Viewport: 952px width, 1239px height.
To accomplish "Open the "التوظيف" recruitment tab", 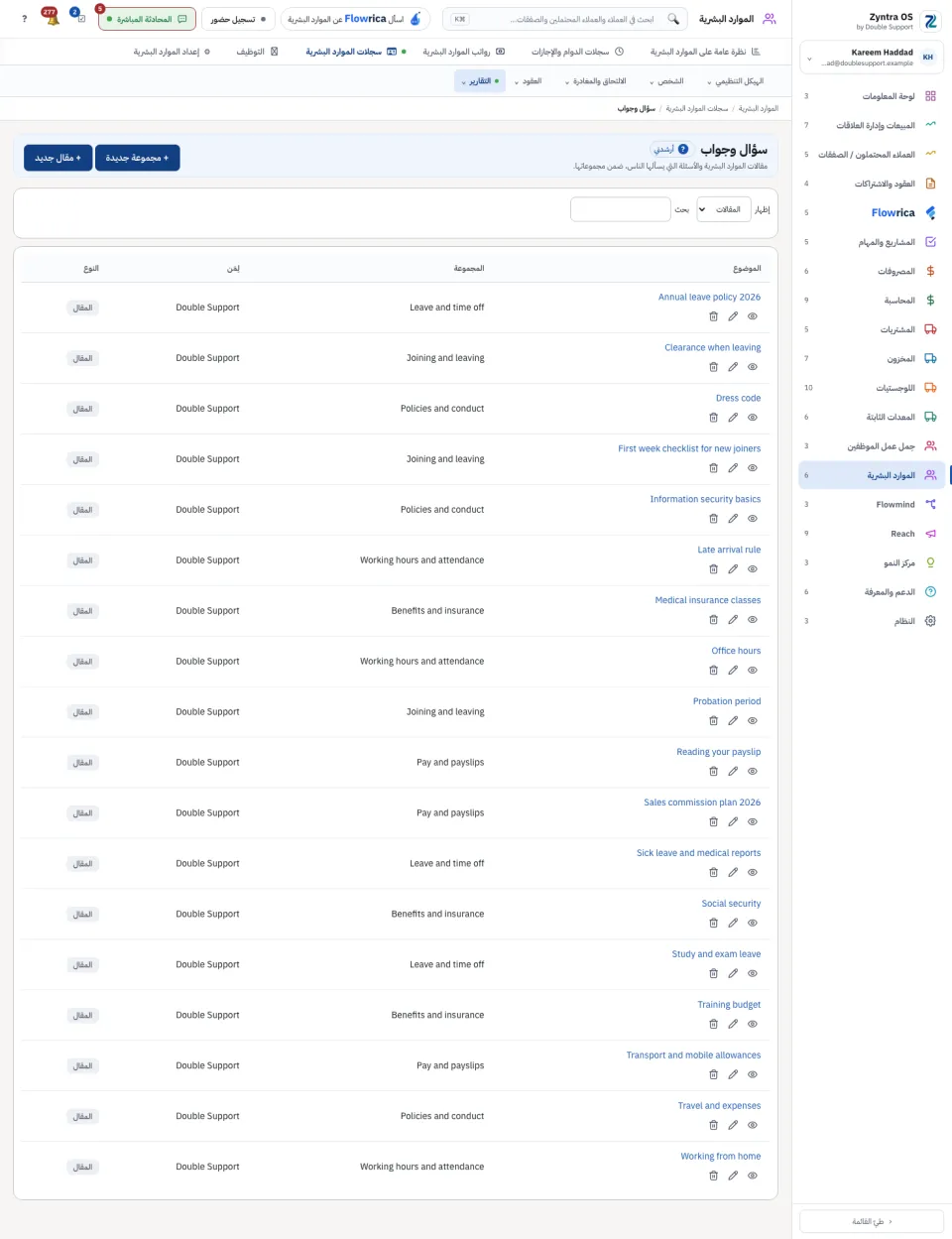I will (258, 52).
